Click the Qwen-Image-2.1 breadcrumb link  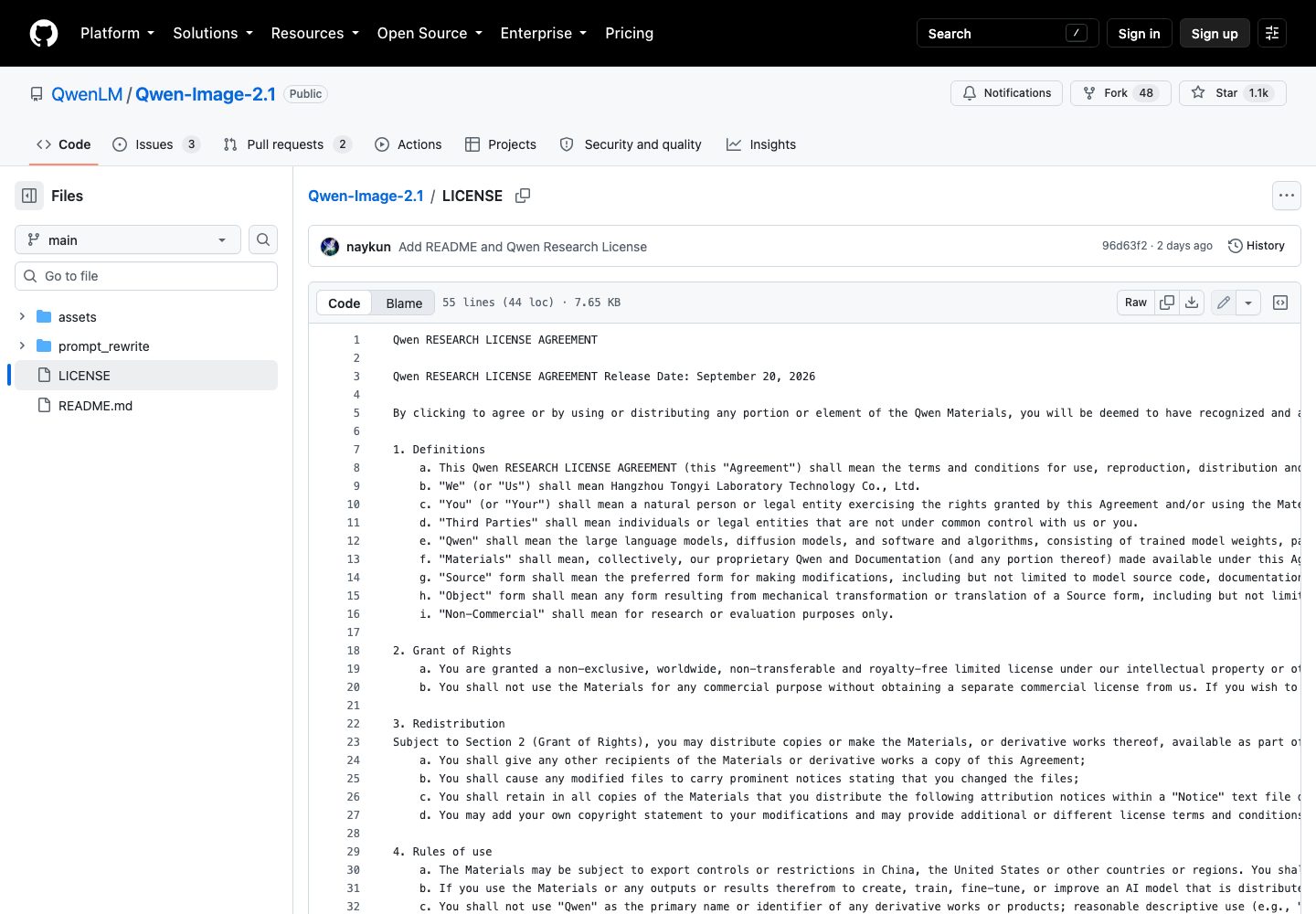pyautogui.click(x=366, y=196)
